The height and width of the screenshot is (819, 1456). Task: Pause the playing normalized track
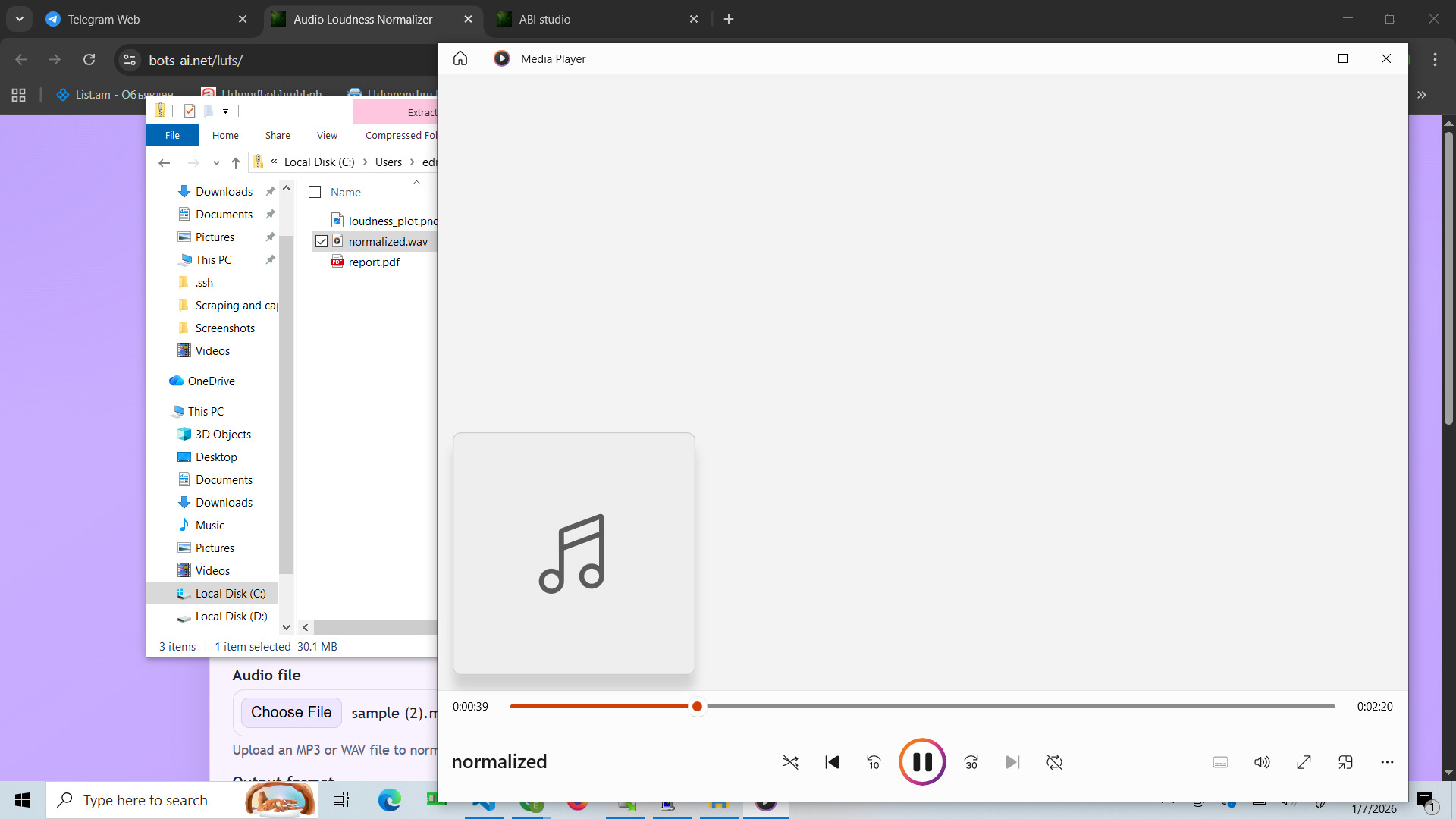(x=922, y=761)
